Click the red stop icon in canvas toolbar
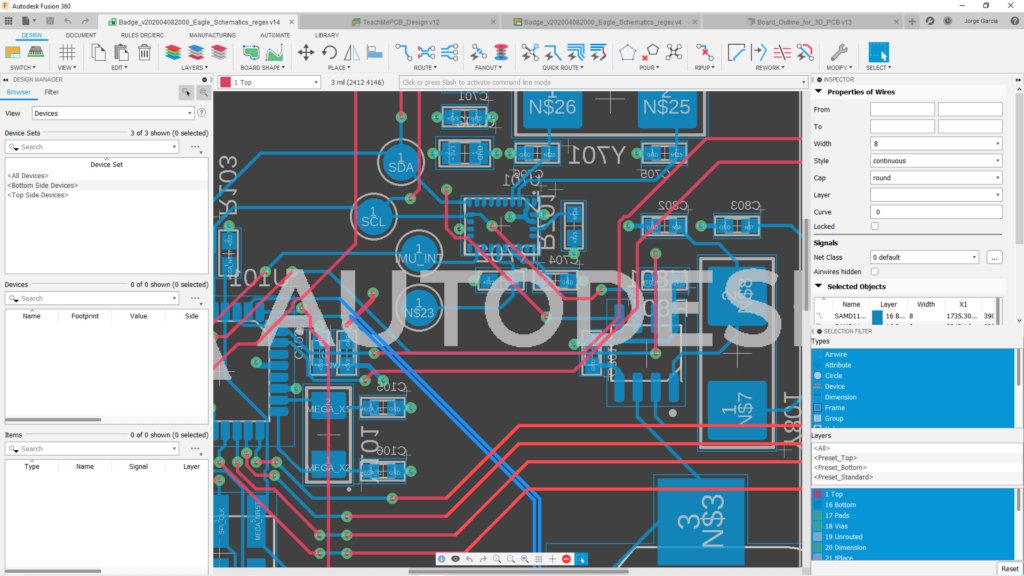The width and height of the screenshot is (1024, 576). 566,559
